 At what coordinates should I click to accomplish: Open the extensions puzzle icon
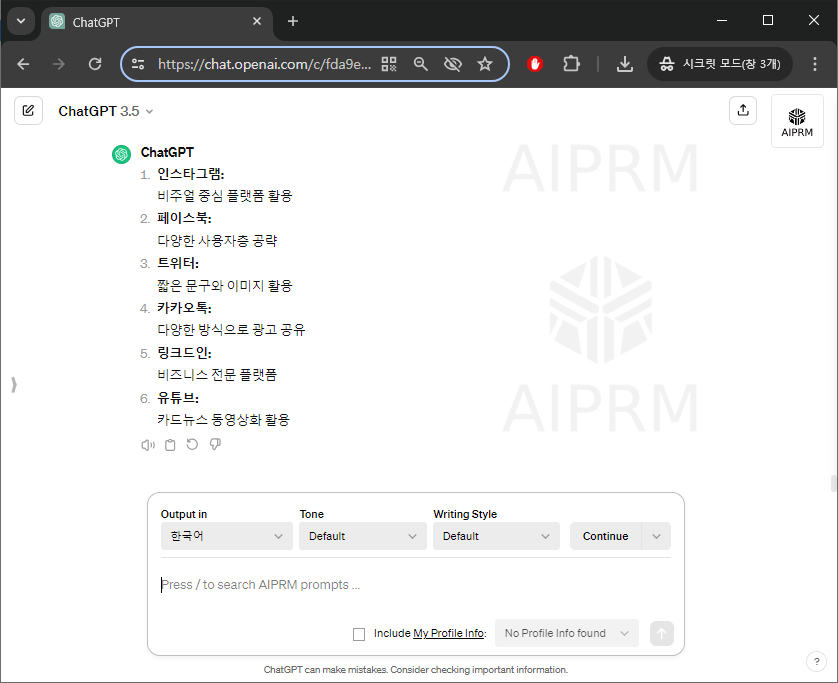pos(571,64)
